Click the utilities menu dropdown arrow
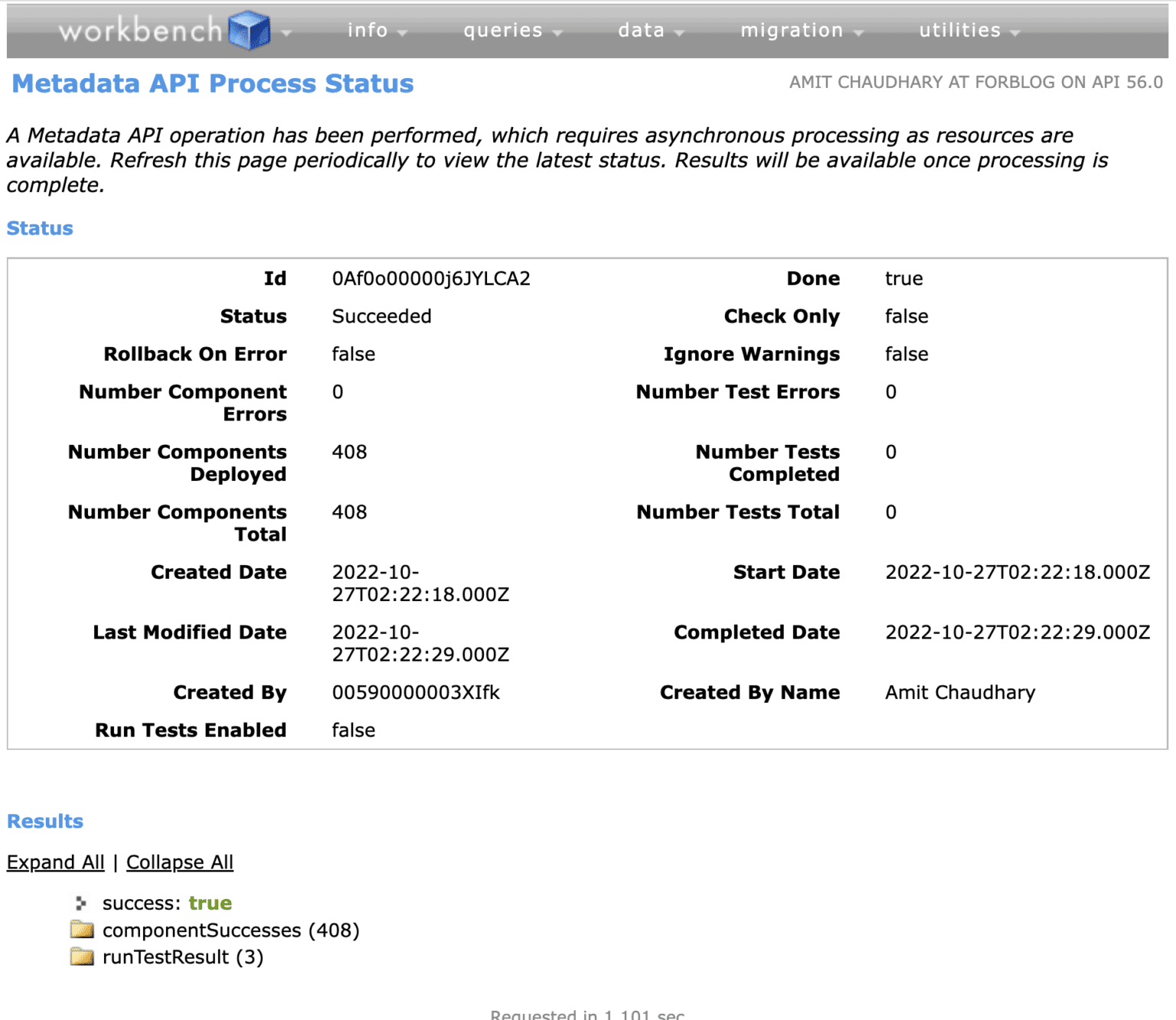The height and width of the screenshot is (1020, 1176). coord(1015,33)
